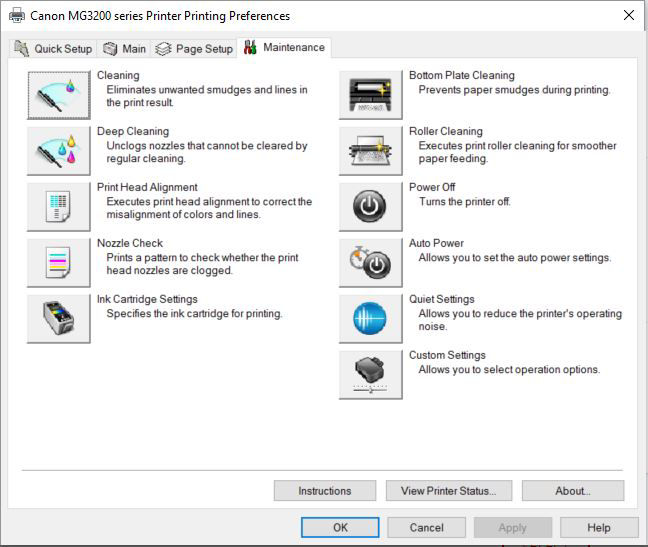Viewport: 648px width, 547px height.
Task: Run the Nozzle Check icon
Action: pos(58,263)
